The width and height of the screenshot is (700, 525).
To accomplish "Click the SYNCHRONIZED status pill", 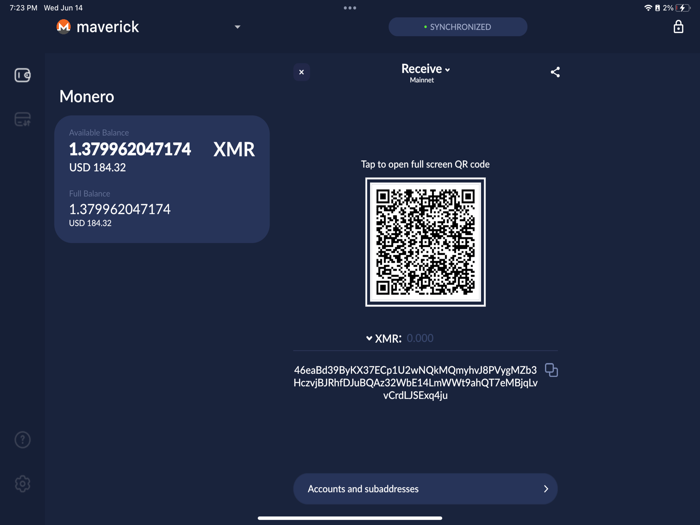I will (x=458, y=27).
